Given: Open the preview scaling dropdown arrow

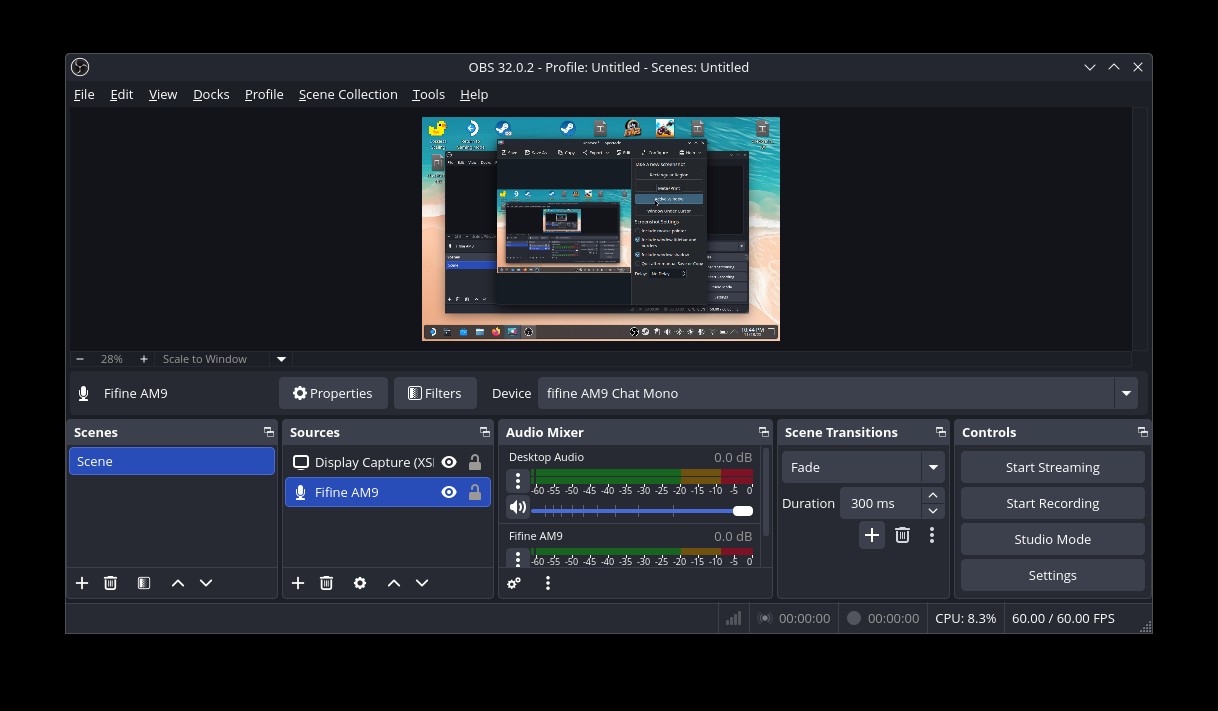Looking at the screenshot, I should coord(282,359).
